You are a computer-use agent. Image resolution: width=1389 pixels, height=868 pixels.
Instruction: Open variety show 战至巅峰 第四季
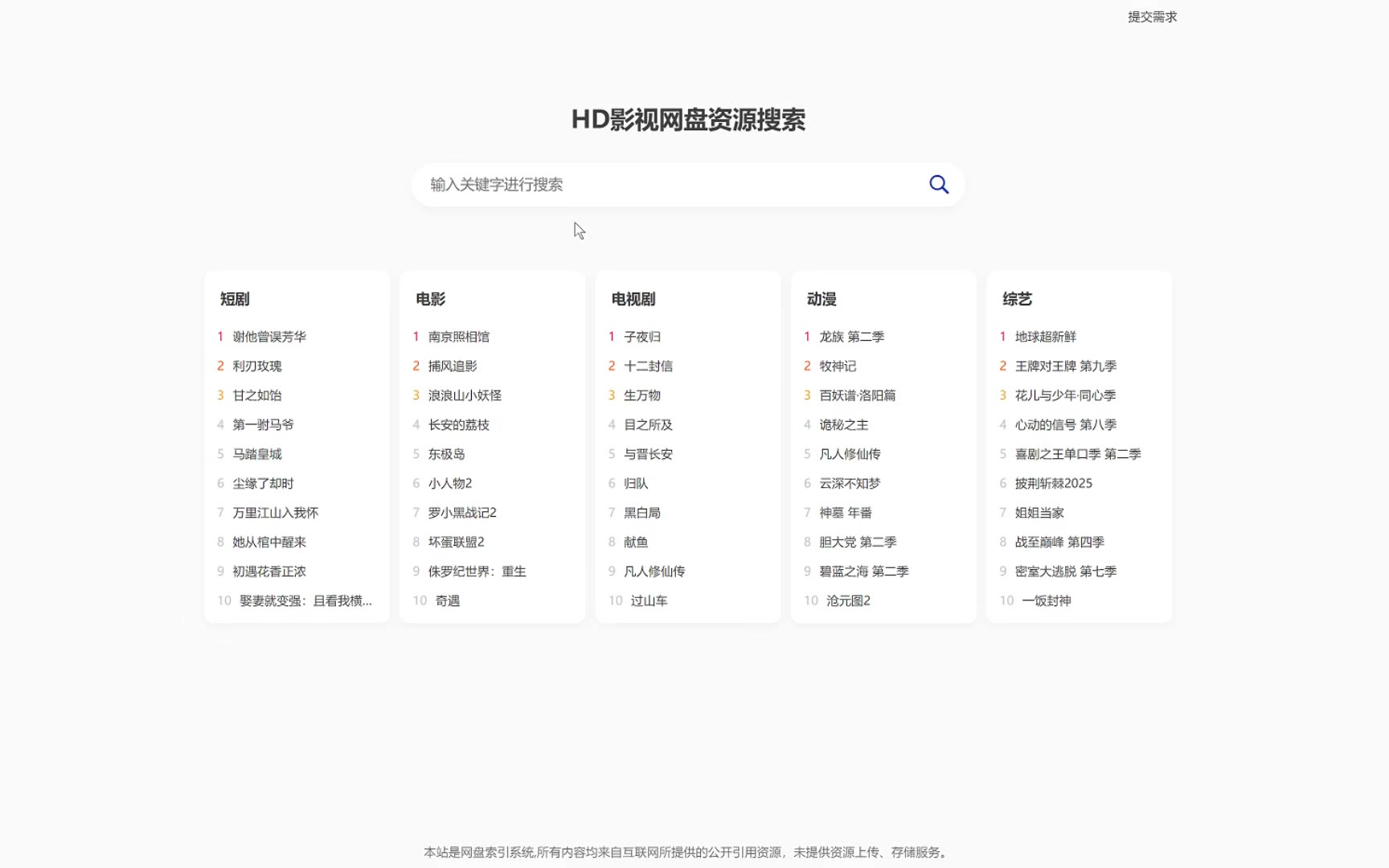pos(1059,542)
